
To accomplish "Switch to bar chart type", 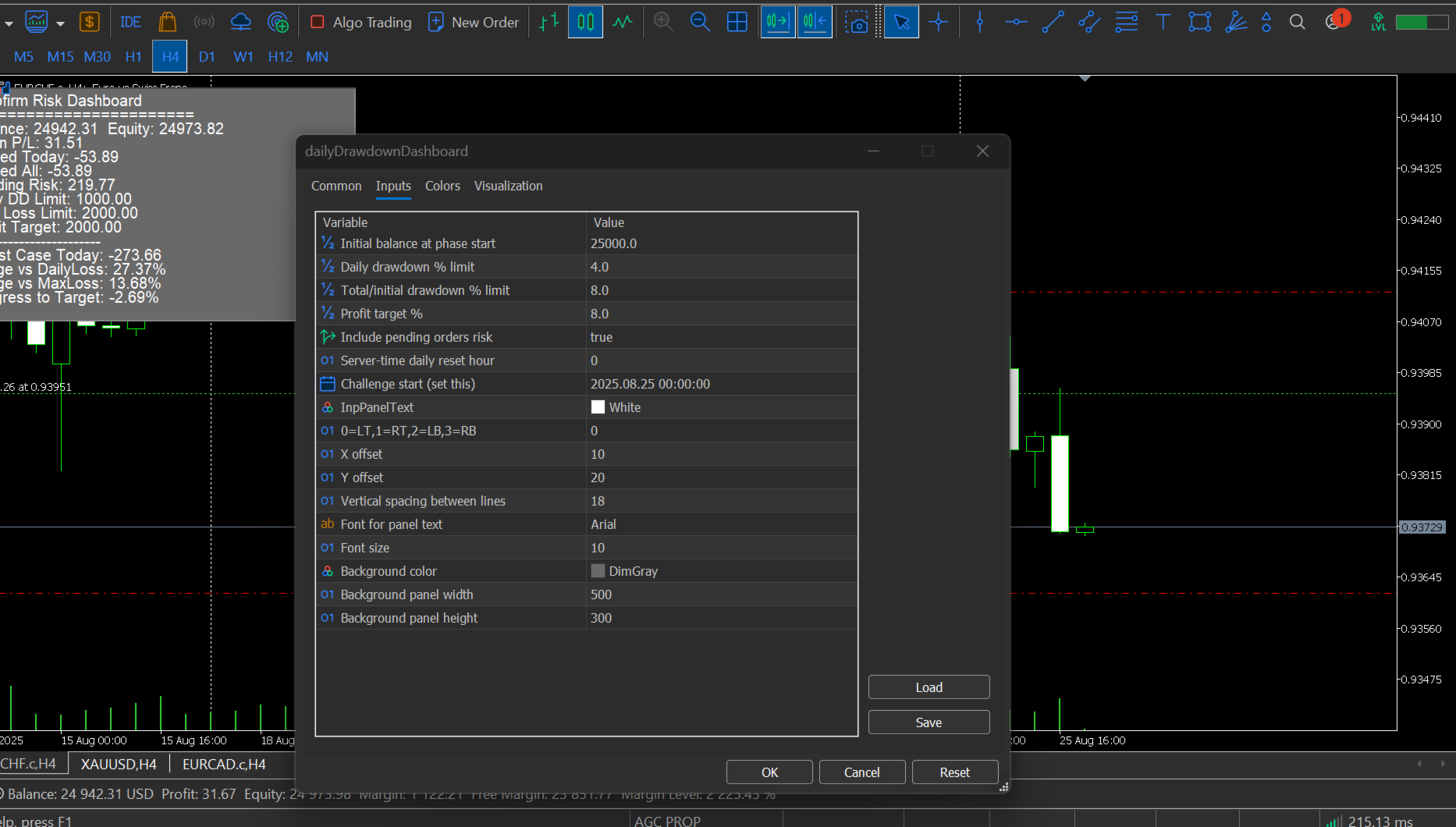I will [x=549, y=22].
